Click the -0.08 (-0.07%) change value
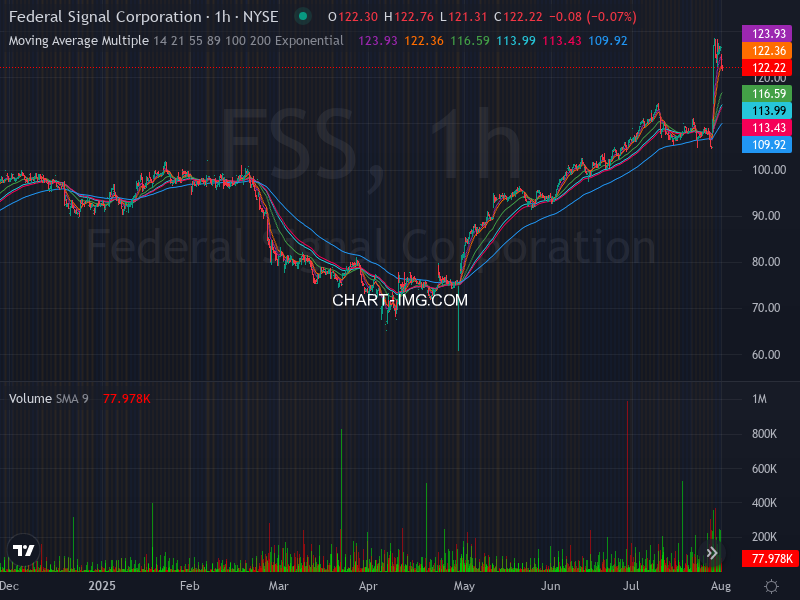The height and width of the screenshot is (600, 800). (593, 17)
